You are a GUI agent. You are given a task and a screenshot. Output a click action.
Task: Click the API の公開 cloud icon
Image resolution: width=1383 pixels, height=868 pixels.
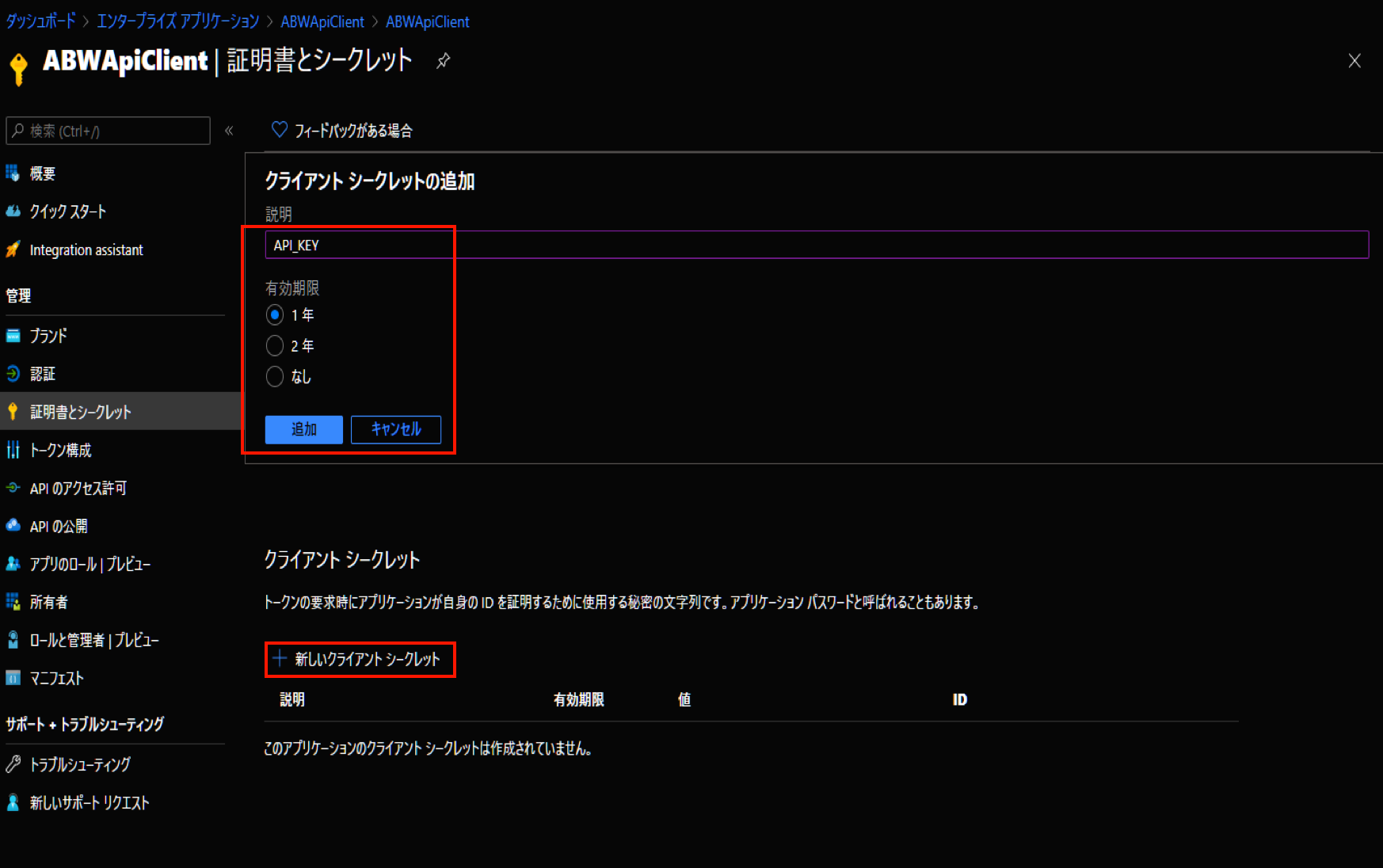13,525
